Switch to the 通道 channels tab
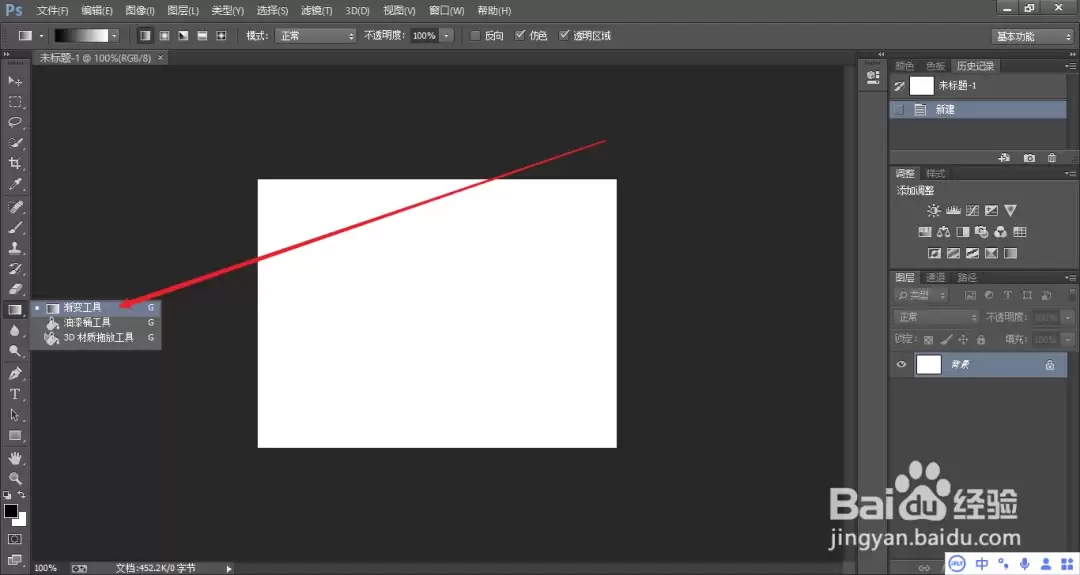 (x=935, y=278)
